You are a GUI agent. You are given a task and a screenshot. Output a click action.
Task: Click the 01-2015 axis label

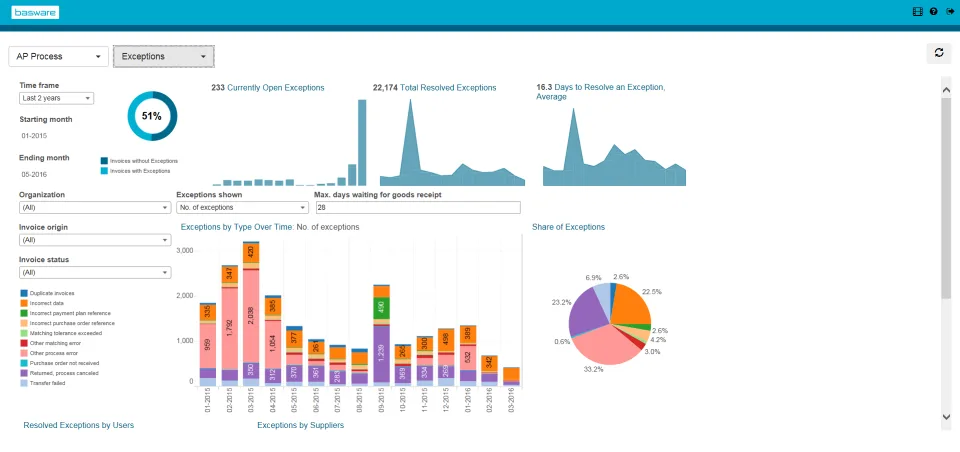[208, 402]
